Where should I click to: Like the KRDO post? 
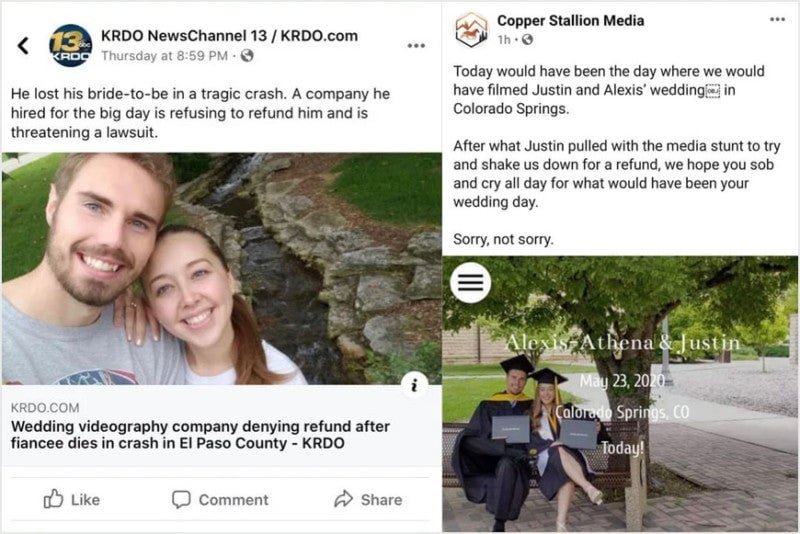[72, 499]
